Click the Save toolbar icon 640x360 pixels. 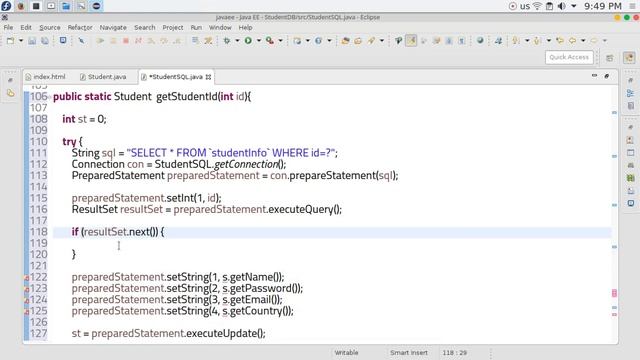(x=32, y=40)
